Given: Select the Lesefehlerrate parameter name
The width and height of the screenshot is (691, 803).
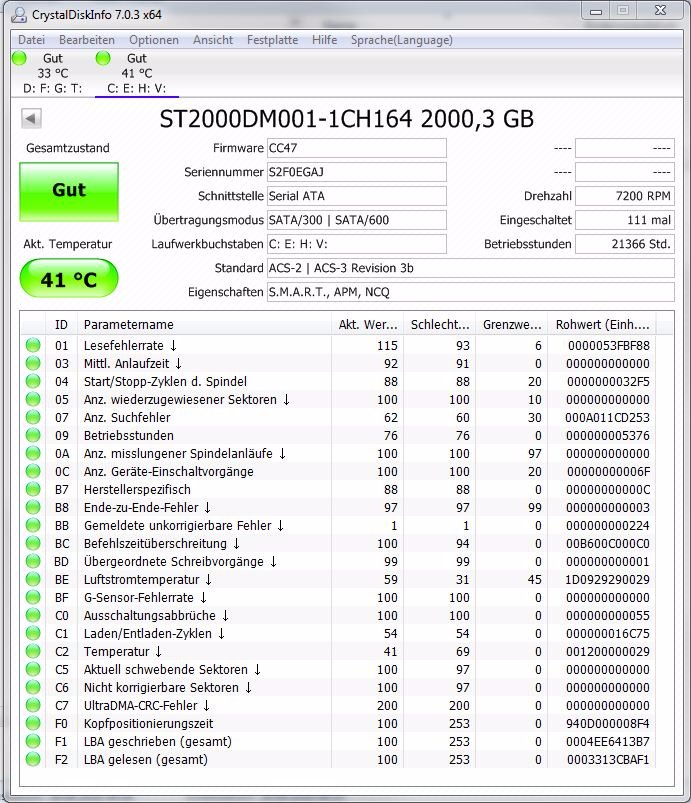Looking at the screenshot, I should click(x=130, y=346).
